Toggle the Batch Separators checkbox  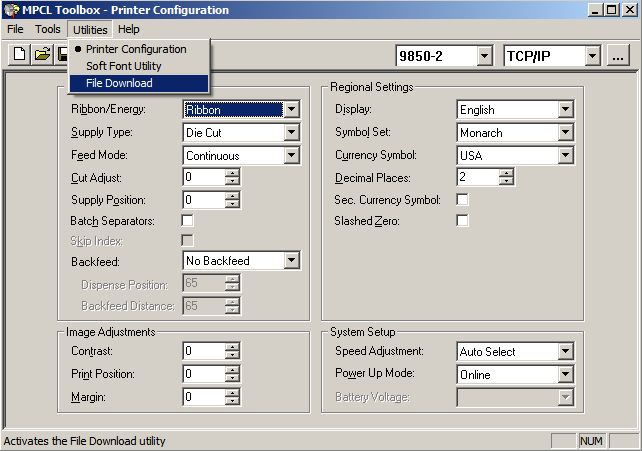[188, 221]
